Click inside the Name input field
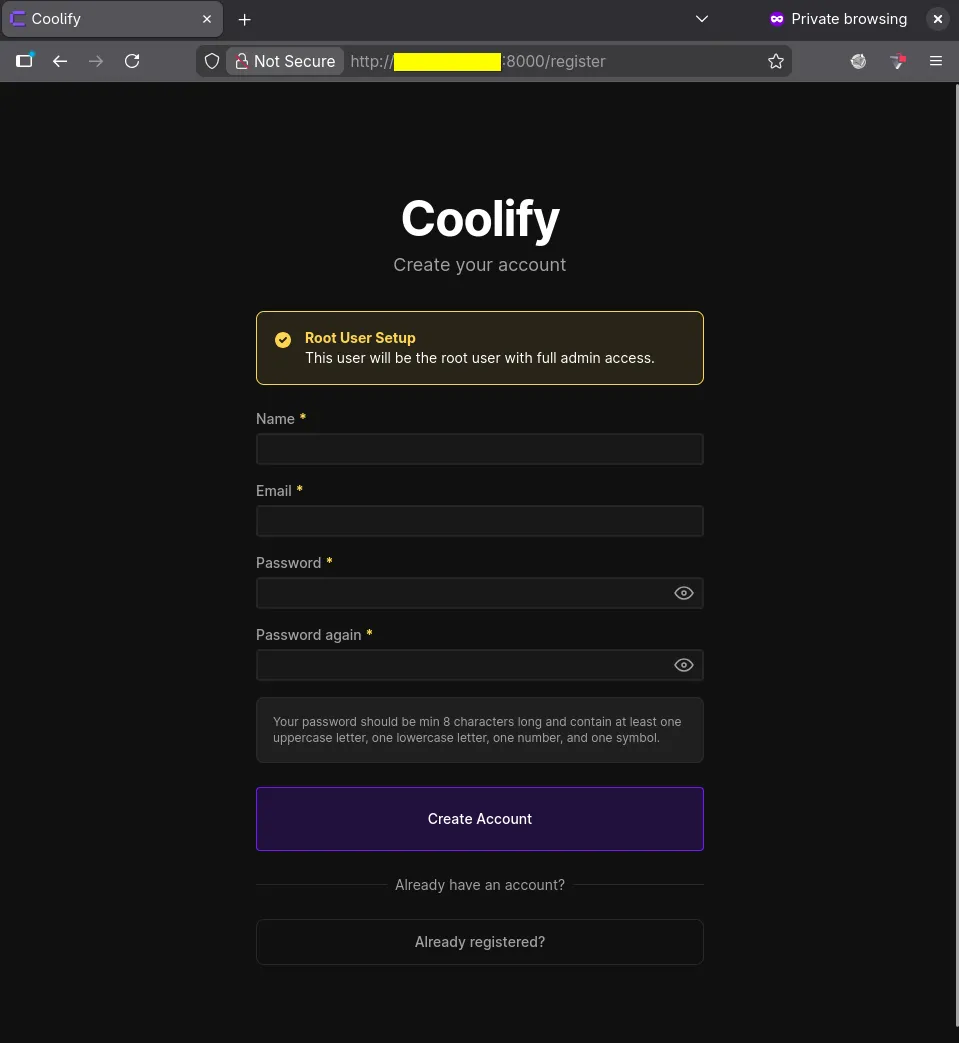959x1043 pixels. click(479, 448)
